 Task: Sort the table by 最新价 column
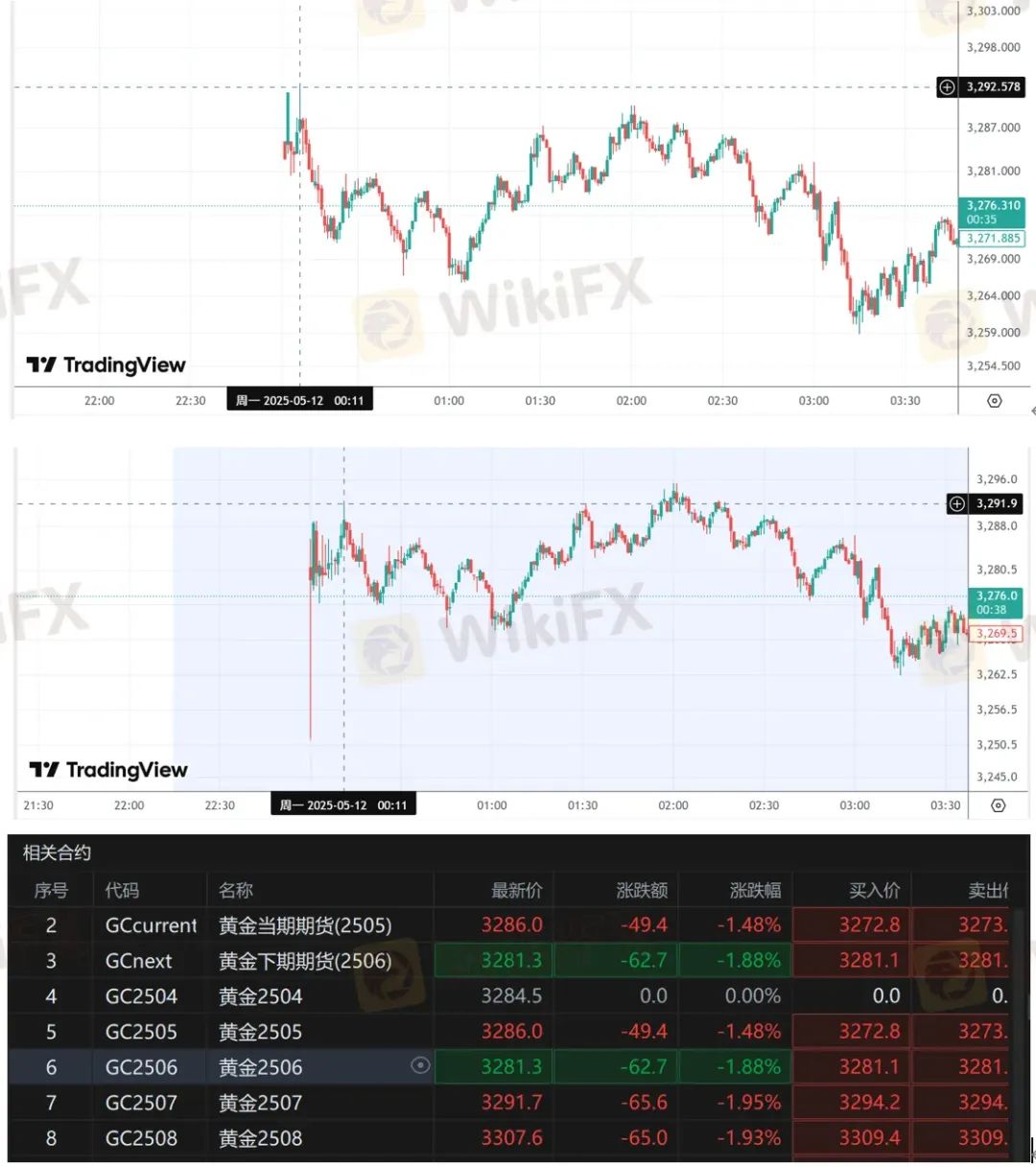[x=516, y=891]
